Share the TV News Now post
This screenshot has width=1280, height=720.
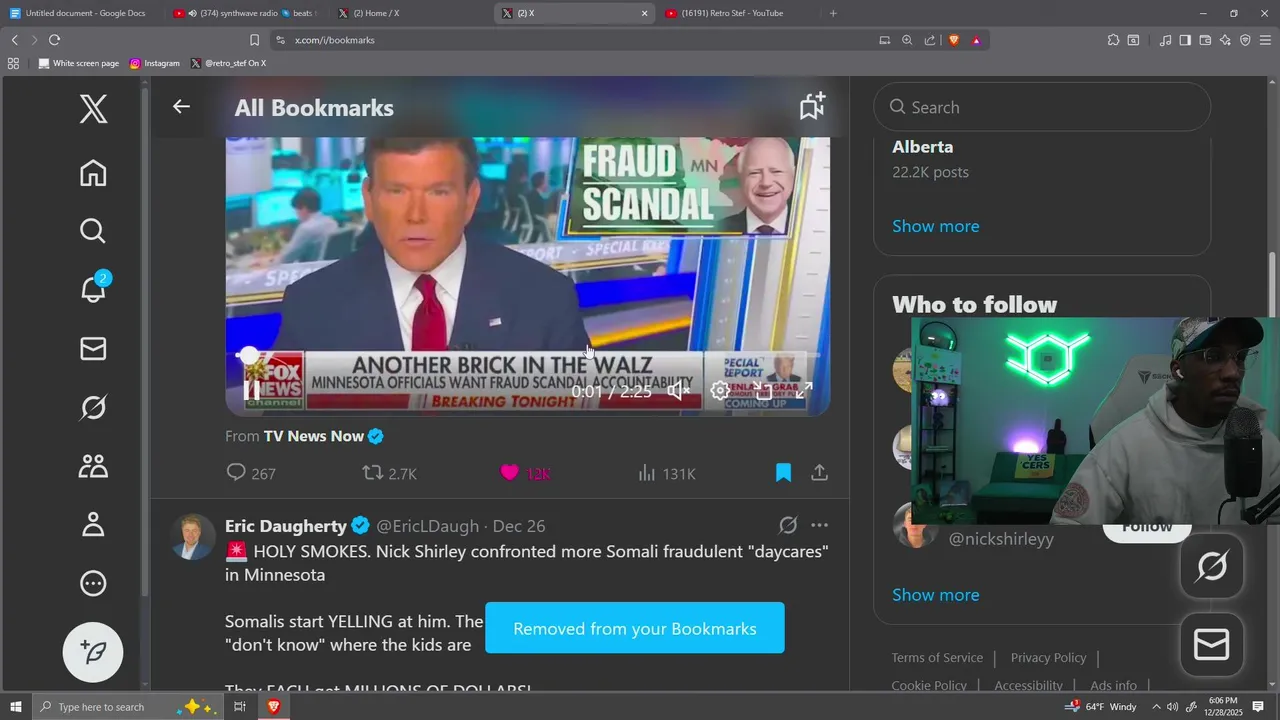[819, 472]
